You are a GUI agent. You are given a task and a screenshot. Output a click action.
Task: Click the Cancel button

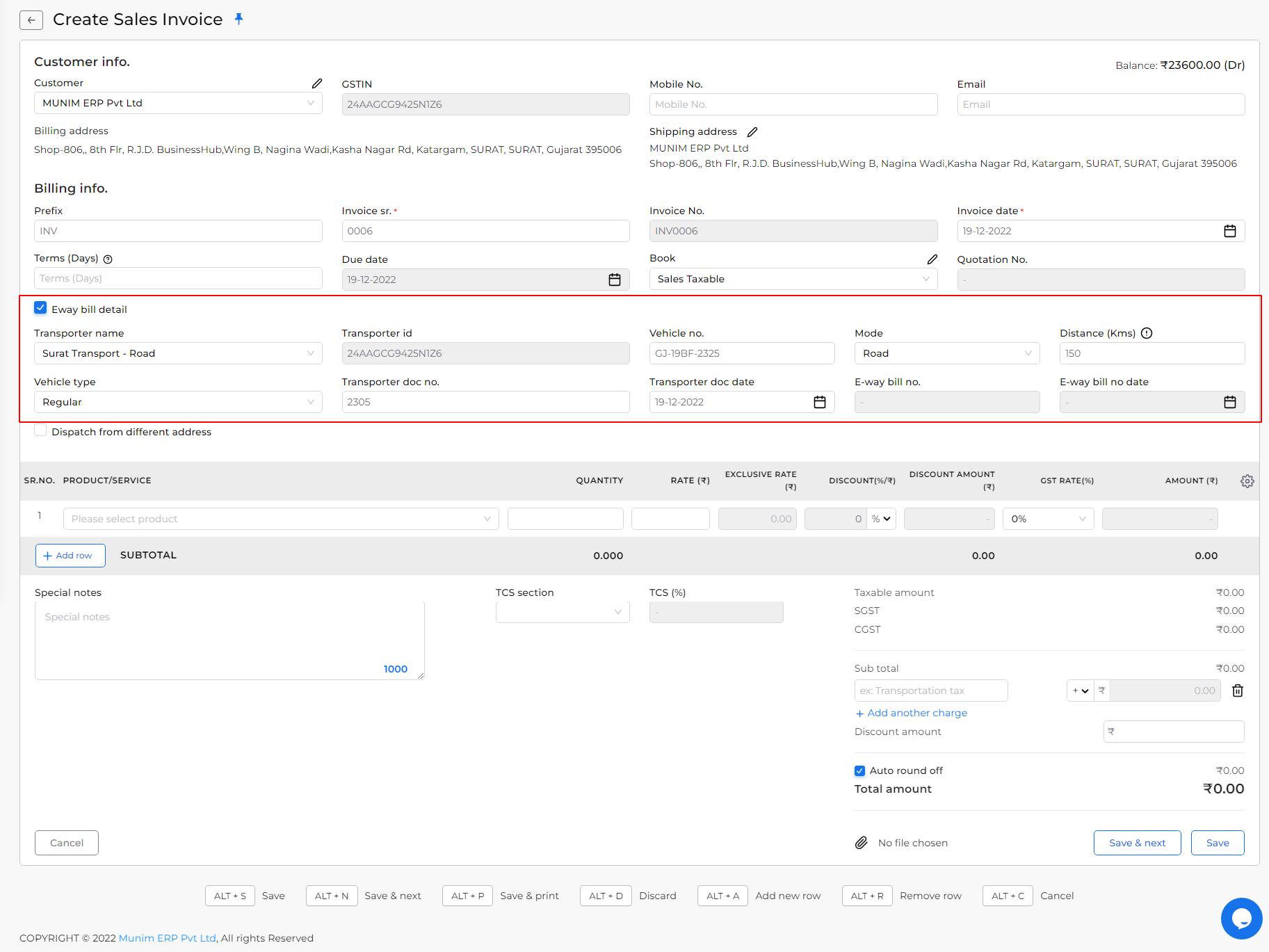pos(67,843)
